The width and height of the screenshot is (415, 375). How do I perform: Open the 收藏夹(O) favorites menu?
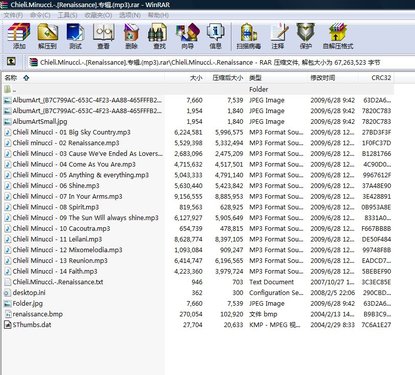[98, 15]
